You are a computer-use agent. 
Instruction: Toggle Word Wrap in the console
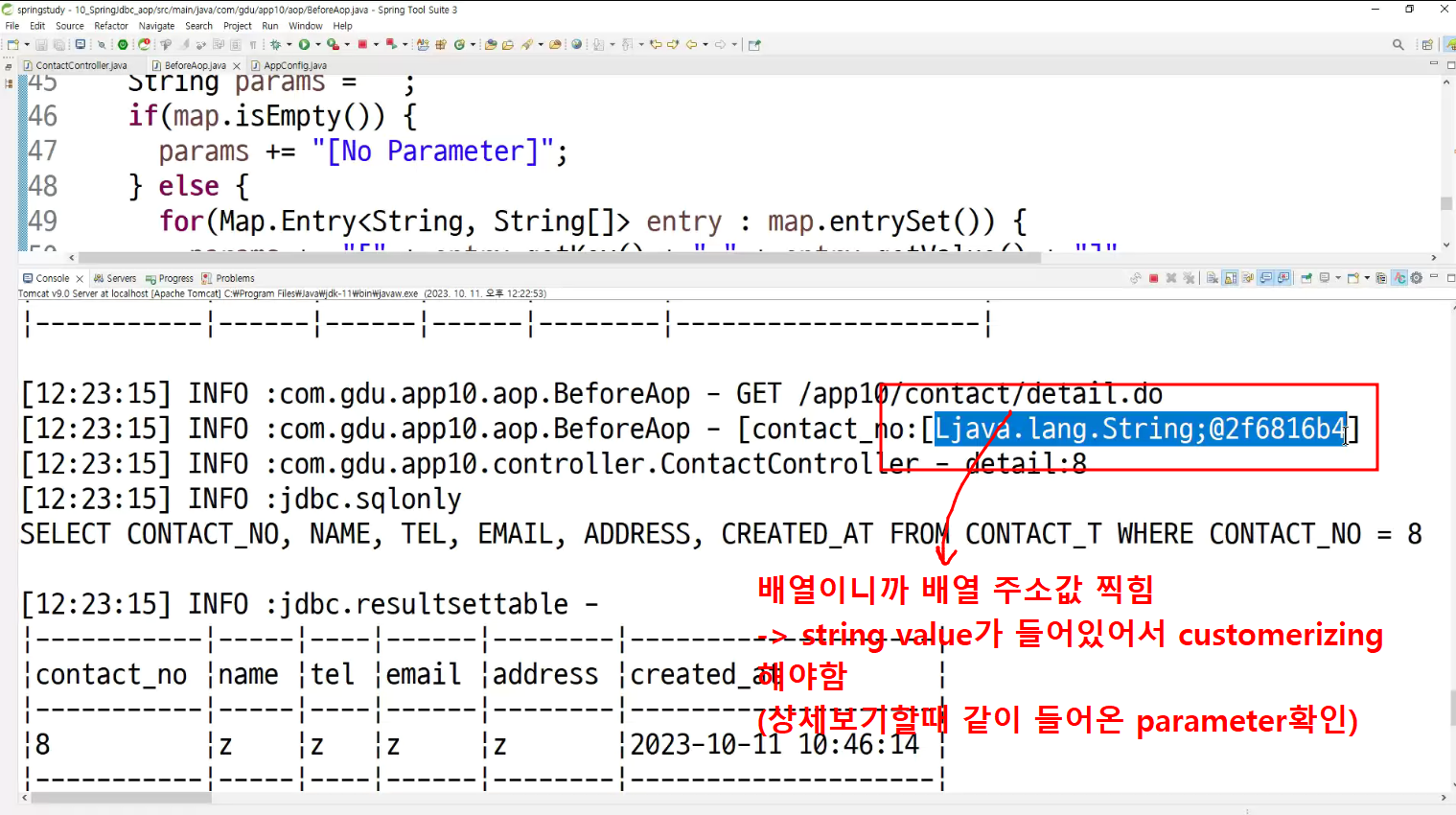point(1248,278)
